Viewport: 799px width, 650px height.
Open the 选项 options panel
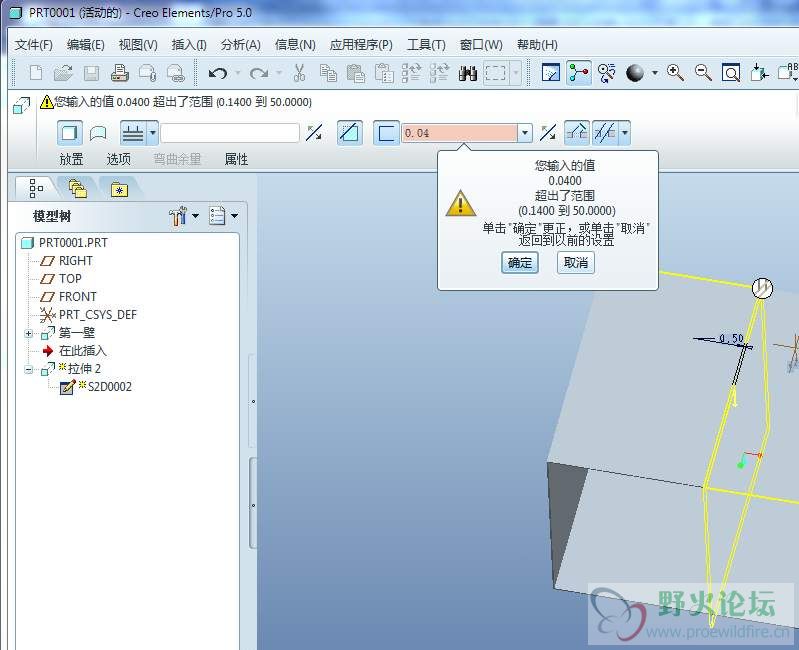pos(118,159)
